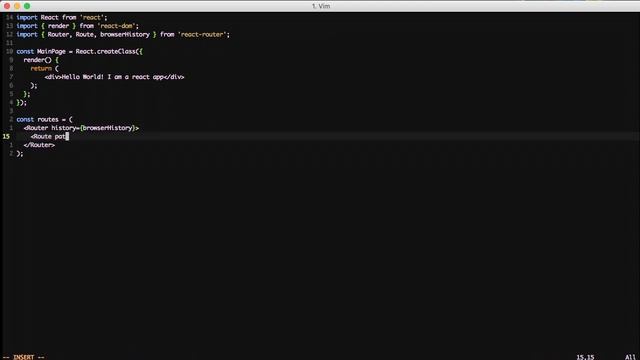Click the green zoom window button
Screen dimensions: 640x360
[27, 6]
